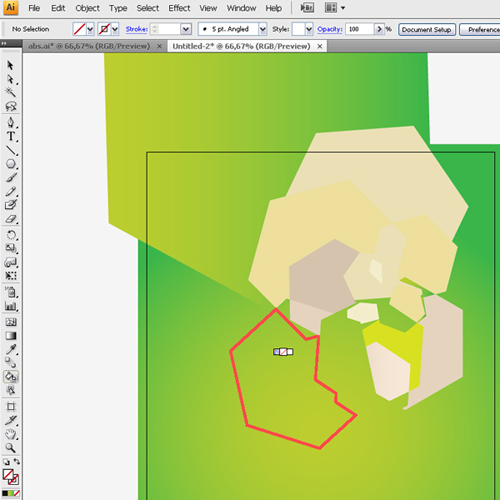Select the Pen tool
The width and height of the screenshot is (500, 500).
click(11, 122)
